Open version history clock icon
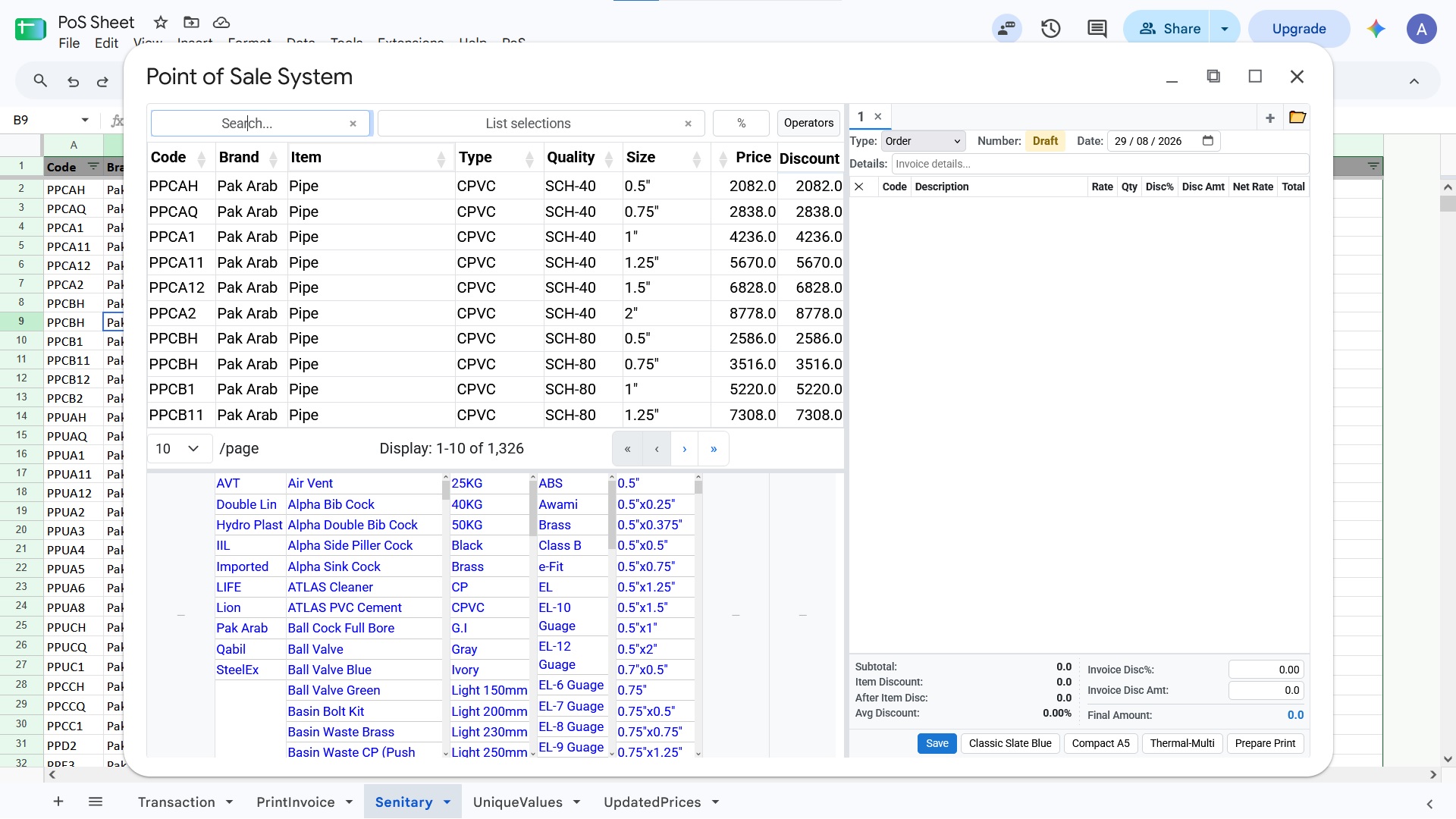The height and width of the screenshot is (819, 1456). point(1050,29)
